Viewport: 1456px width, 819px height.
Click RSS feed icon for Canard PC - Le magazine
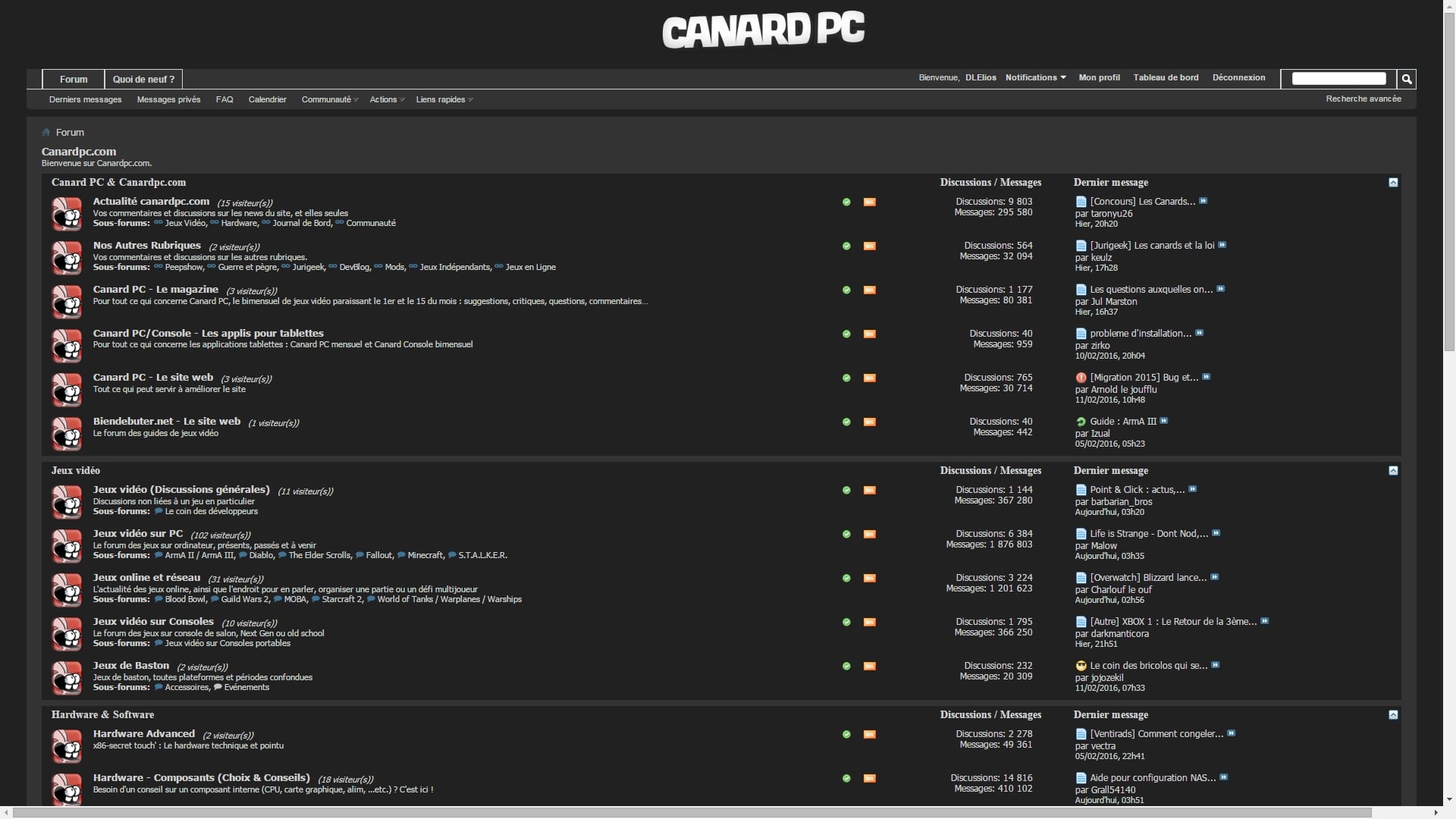pyautogui.click(x=870, y=290)
